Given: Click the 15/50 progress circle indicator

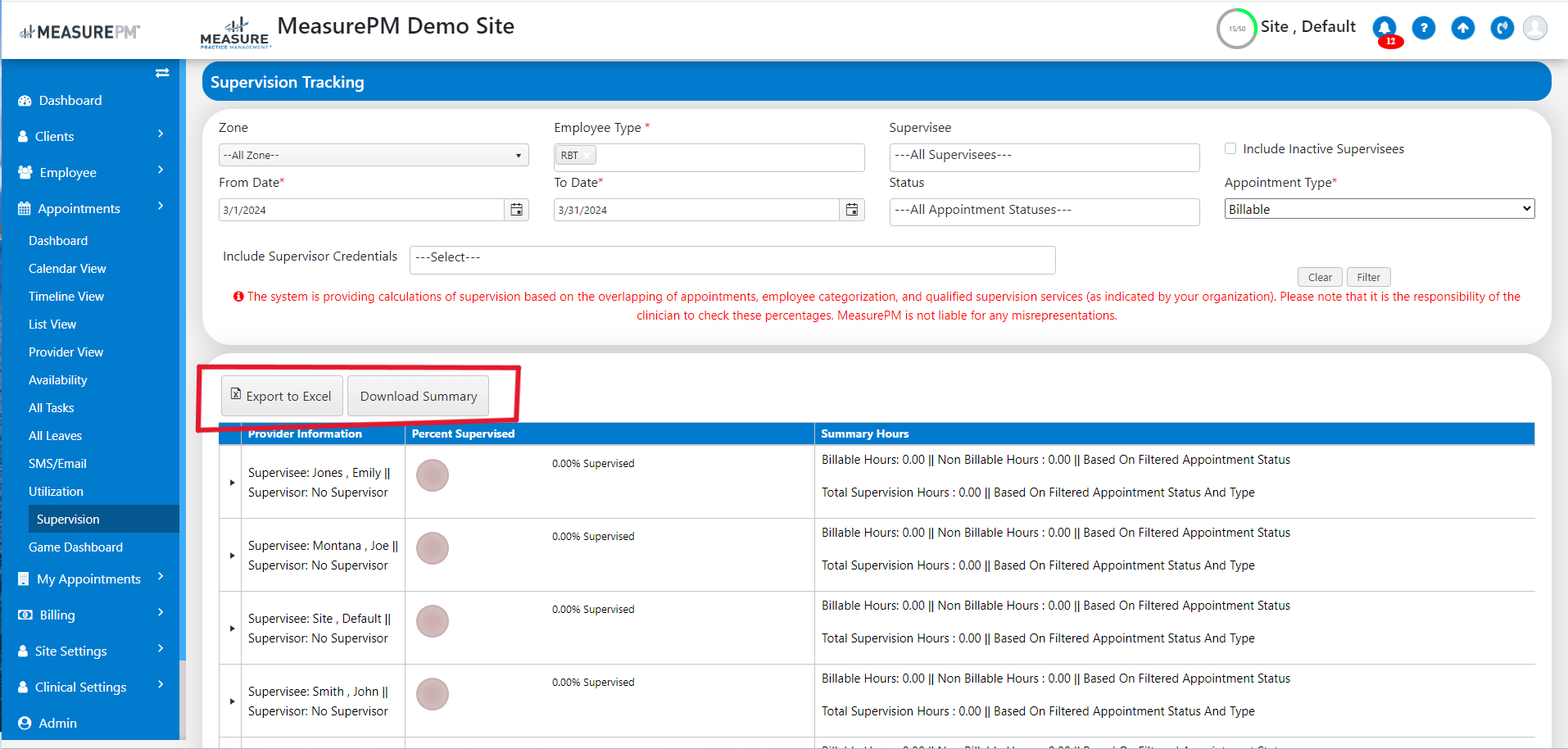Looking at the screenshot, I should (x=1236, y=29).
